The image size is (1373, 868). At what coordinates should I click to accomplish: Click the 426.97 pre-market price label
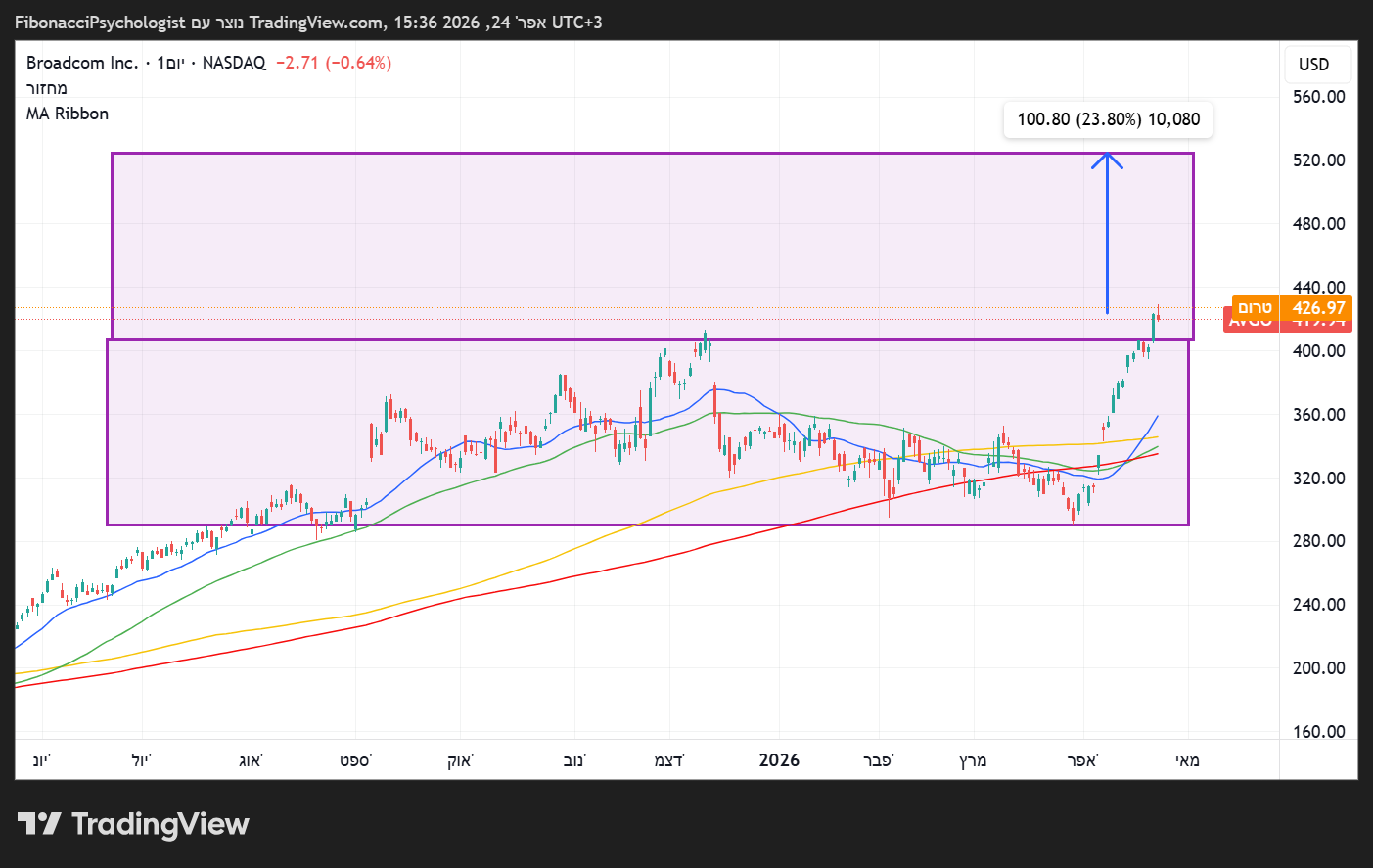click(1317, 307)
